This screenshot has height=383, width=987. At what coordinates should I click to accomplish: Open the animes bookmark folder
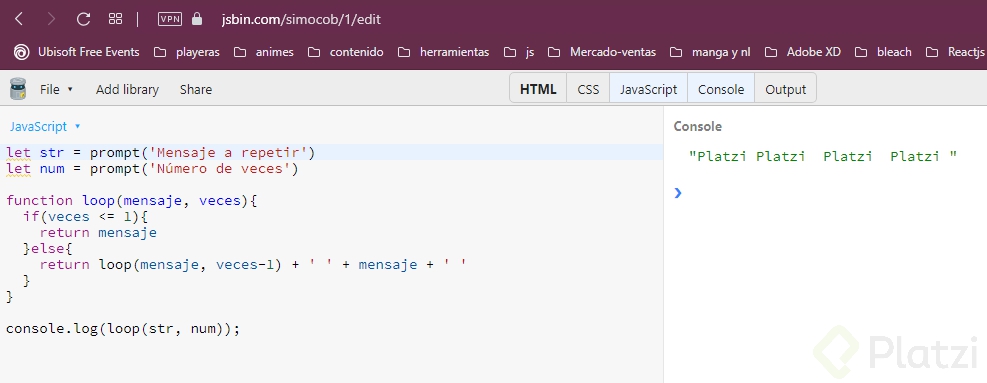point(263,52)
